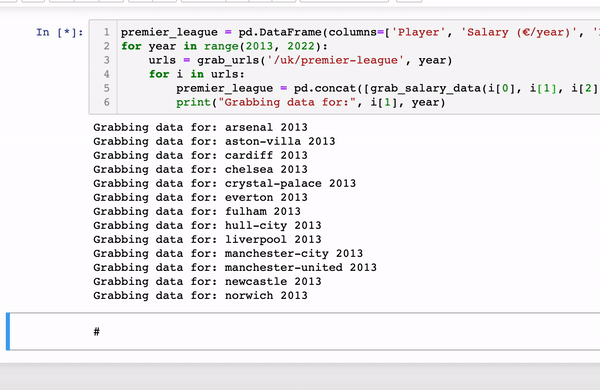Click output line for everton 2013
Screen dimensions: 600x390
click(x=200, y=197)
